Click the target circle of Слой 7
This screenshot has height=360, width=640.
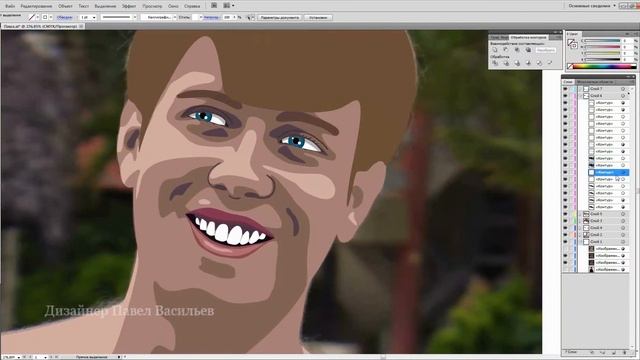(x=623, y=89)
